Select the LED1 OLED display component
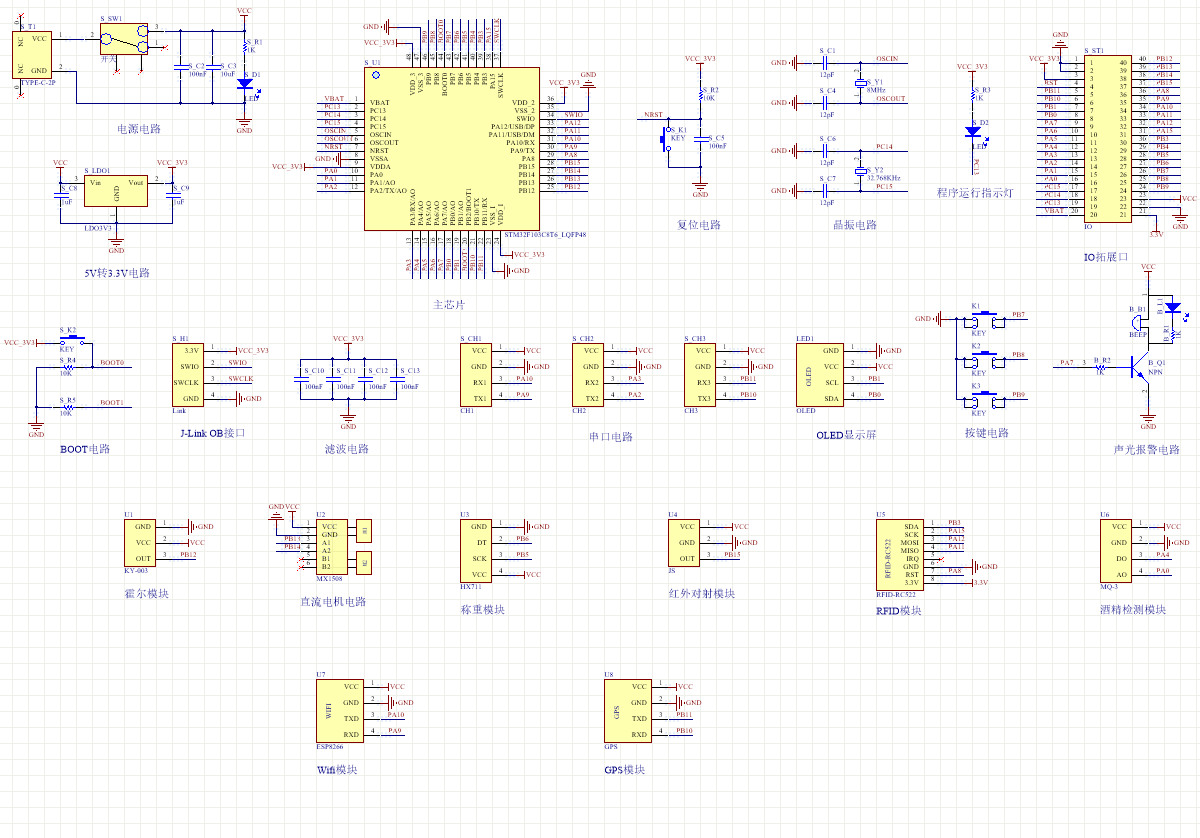 point(819,374)
